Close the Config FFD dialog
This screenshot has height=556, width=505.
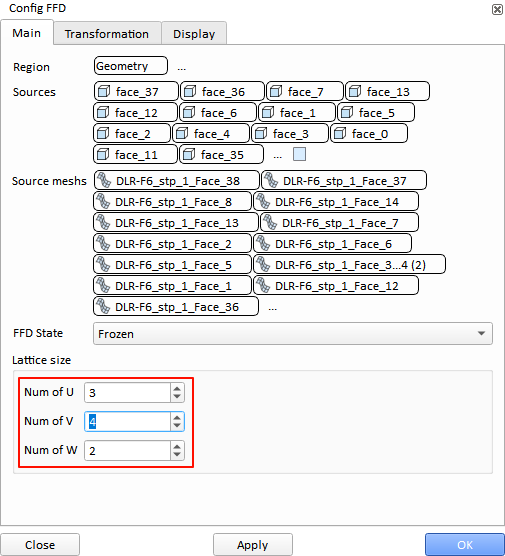[497, 9]
